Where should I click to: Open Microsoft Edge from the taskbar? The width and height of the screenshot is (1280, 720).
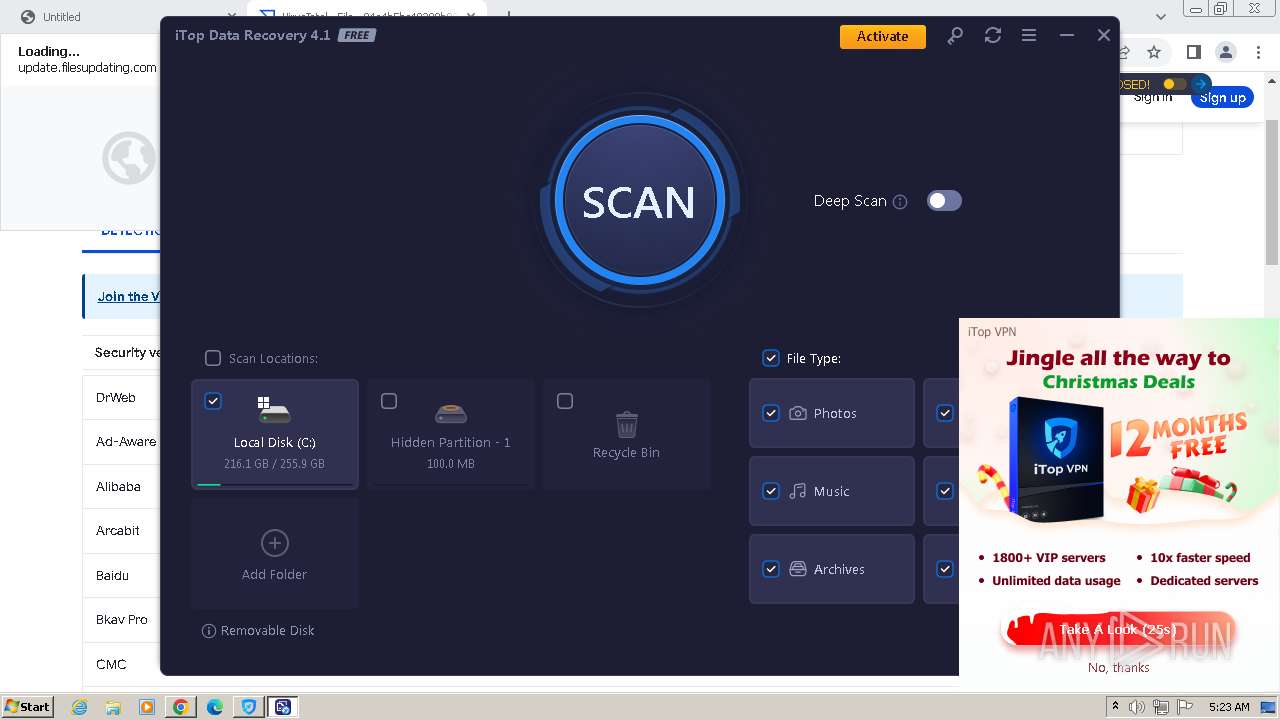click(214, 707)
